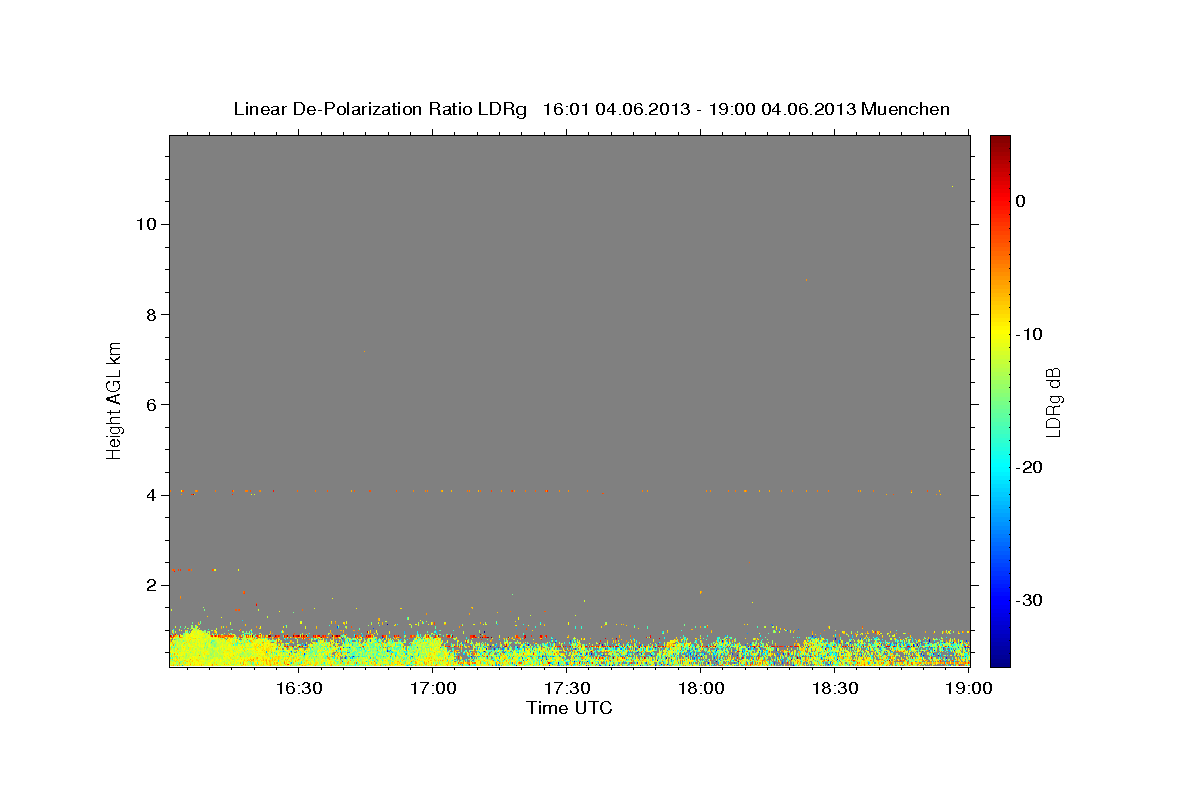Click the 17:30 time tick label
This screenshot has width=1200, height=800.
[567, 688]
